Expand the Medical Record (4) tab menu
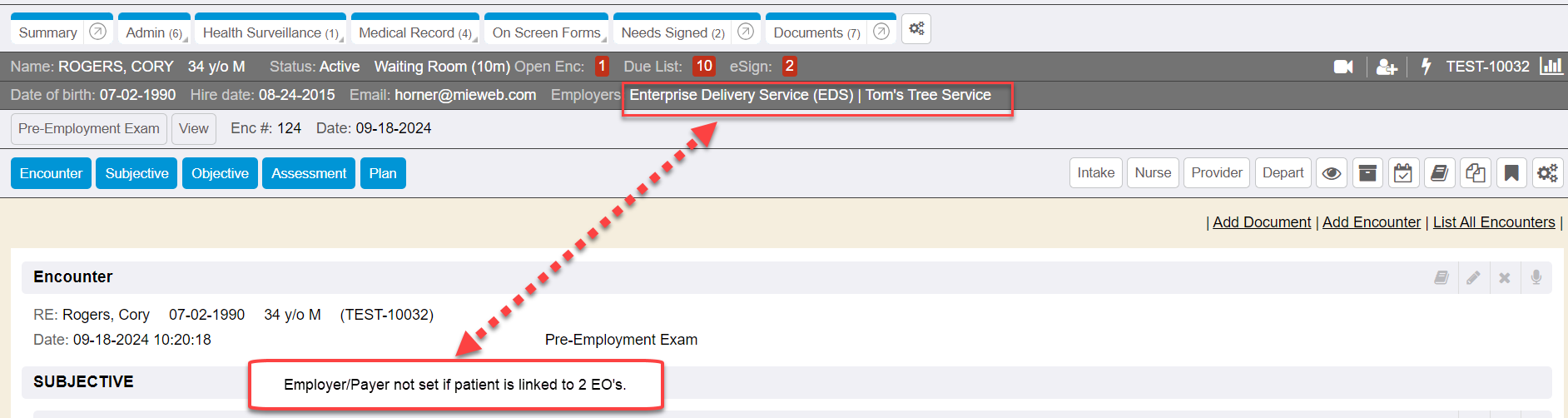The image size is (1568, 418). (414, 32)
